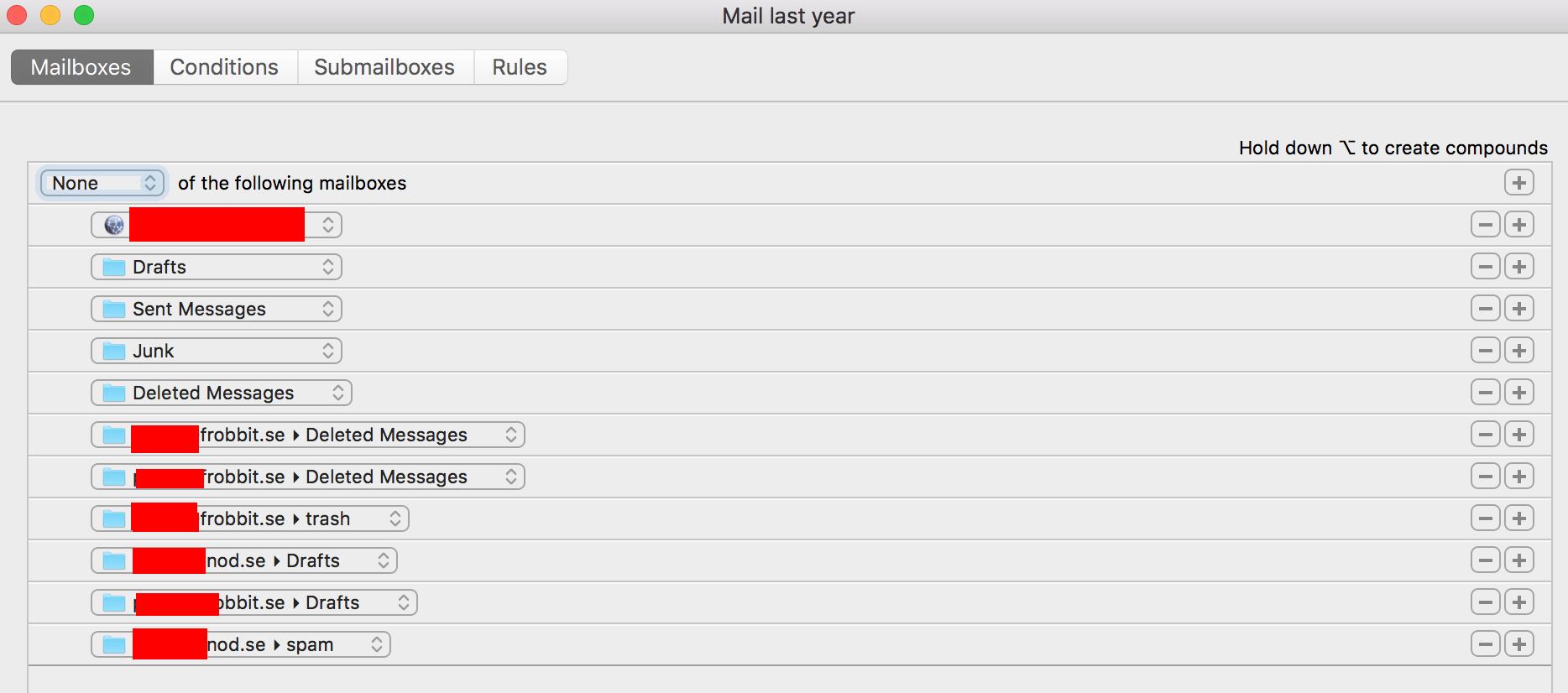The width and height of the screenshot is (1568, 693).
Task: Click the green zoom window button
Action: pos(84,15)
